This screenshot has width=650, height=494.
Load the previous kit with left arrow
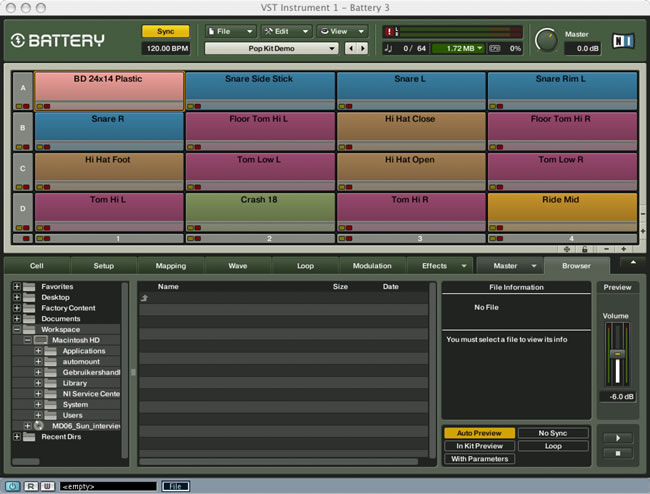(351, 48)
